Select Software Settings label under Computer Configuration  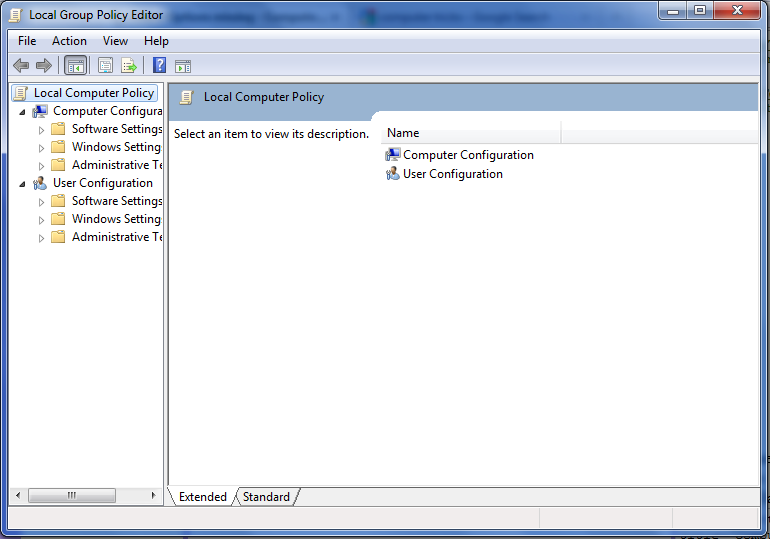tap(117, 129)
